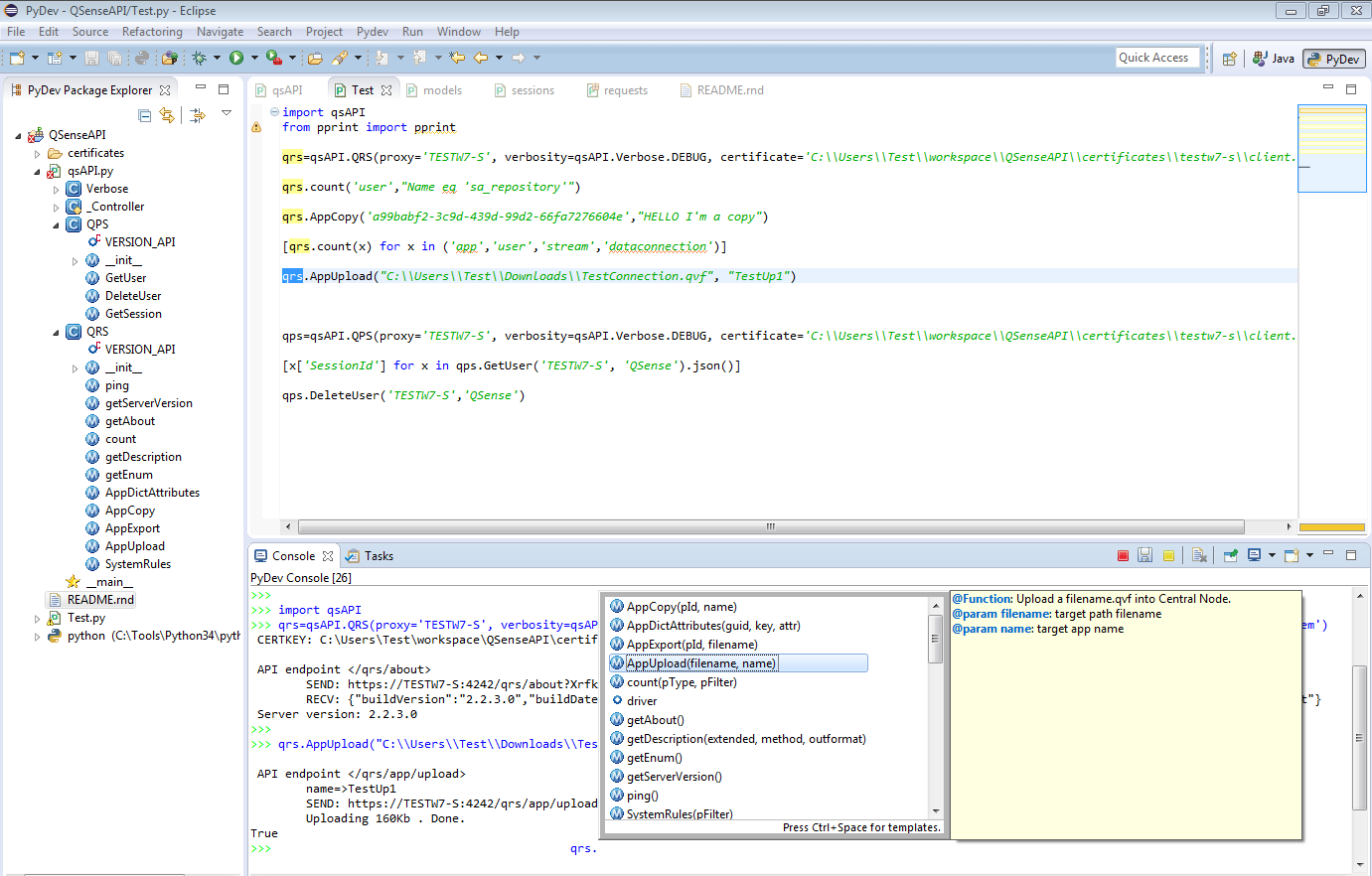
Task: Collapse the import fold marker in editor
Action: click(274, 112)
